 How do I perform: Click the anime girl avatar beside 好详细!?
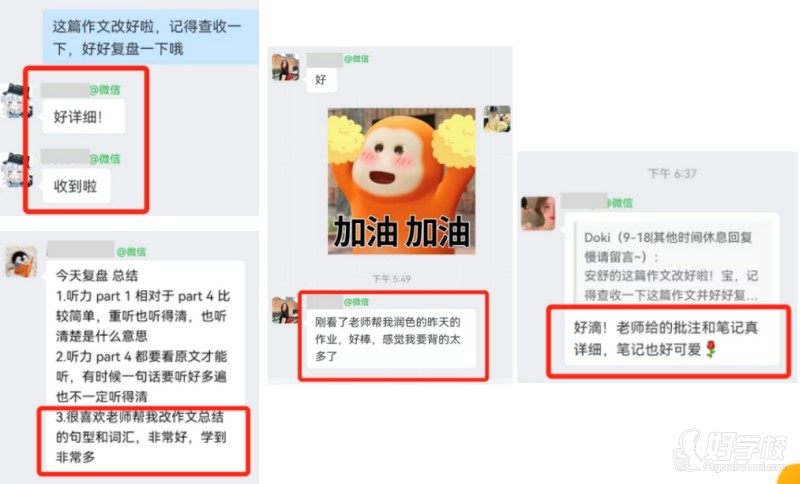(x=15, y=100)
